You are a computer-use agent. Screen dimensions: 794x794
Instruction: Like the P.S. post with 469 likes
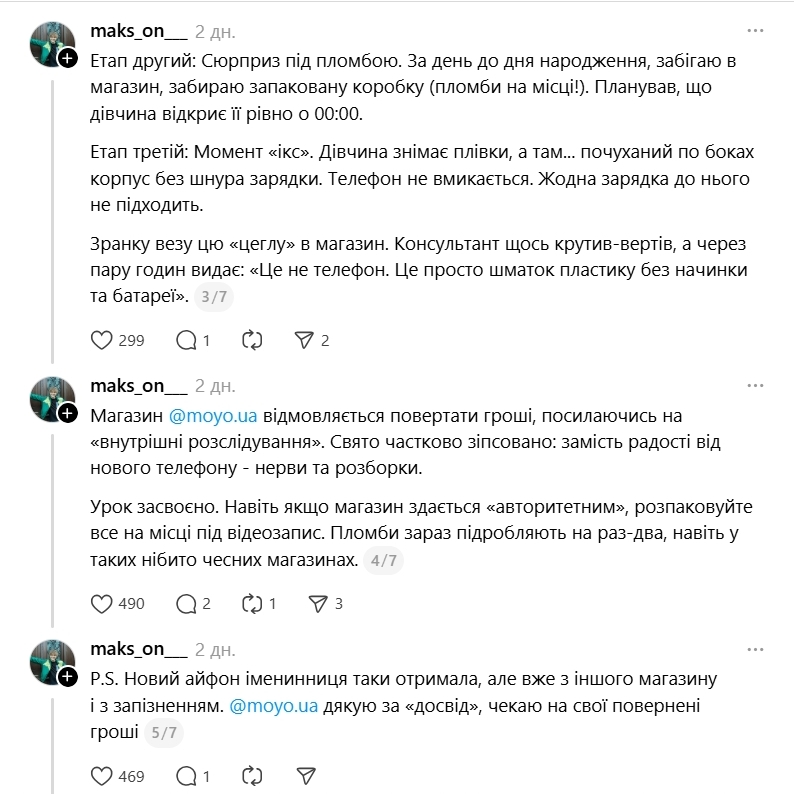click(x=102, y=775)
